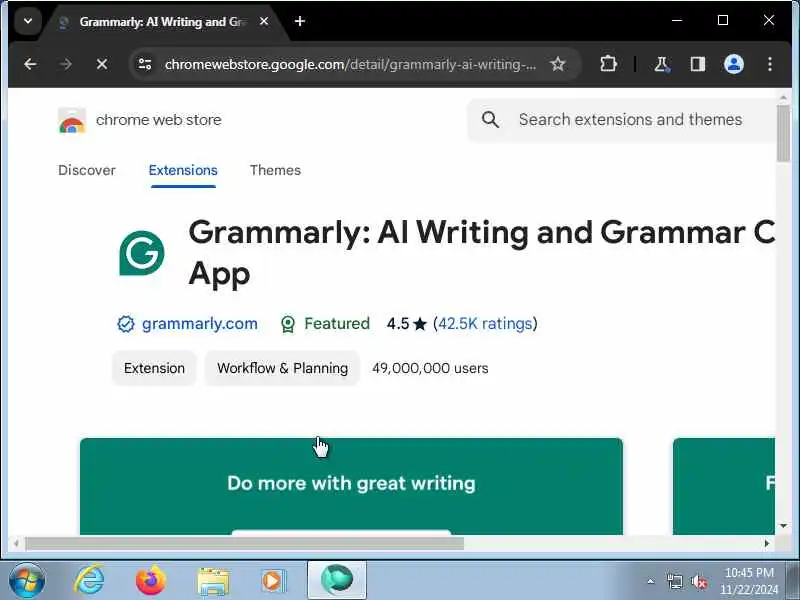
Task: Click the 49,000,000 users text
Action: 430,368
